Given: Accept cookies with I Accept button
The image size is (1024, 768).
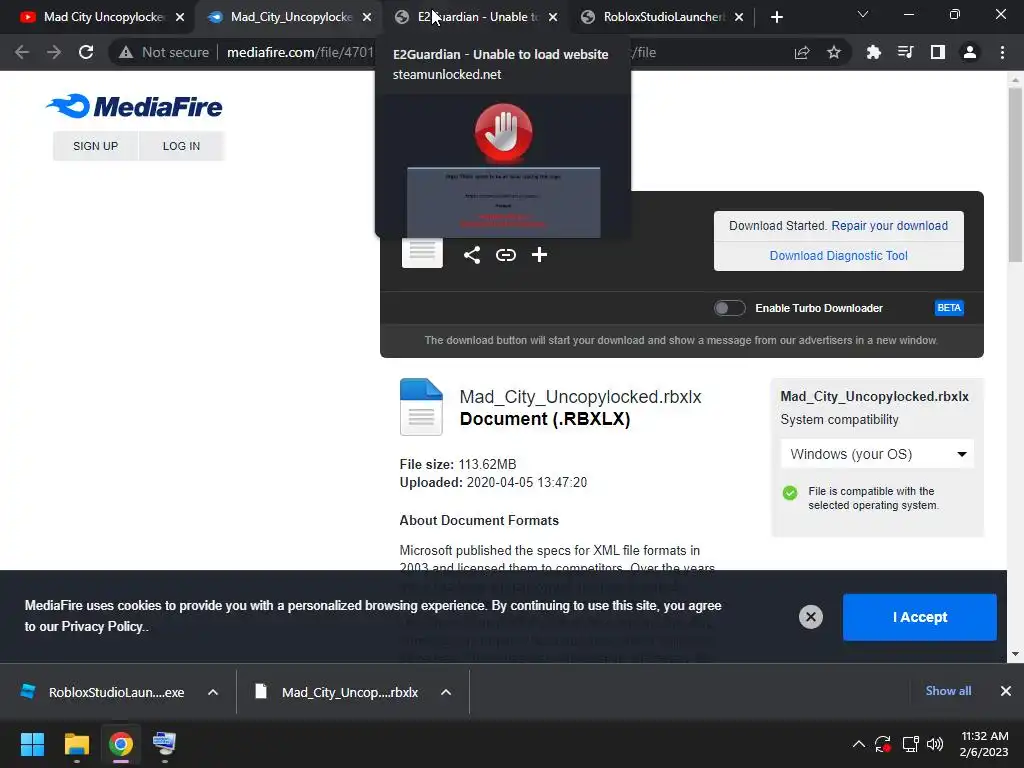Looking at the screenshot, I should (920, 617).
